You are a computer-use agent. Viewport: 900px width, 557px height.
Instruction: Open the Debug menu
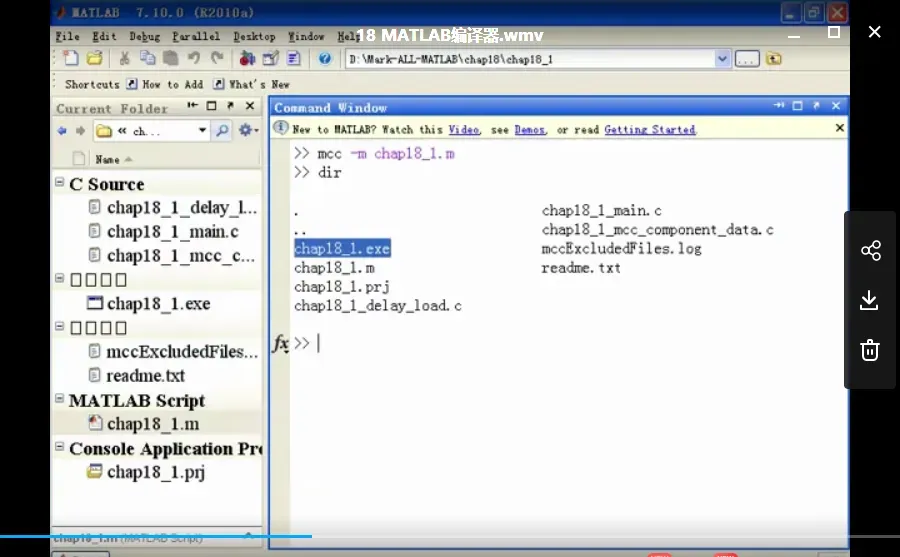145,36
